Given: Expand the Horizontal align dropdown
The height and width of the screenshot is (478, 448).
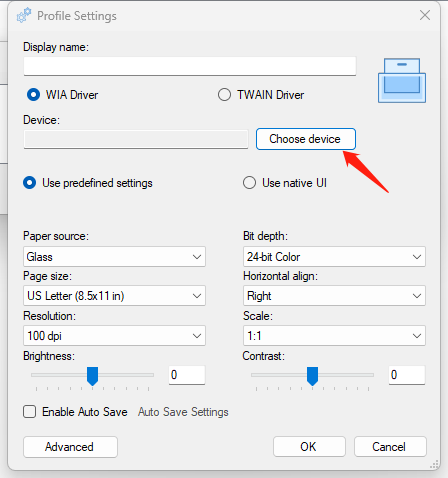Looking at the screenshot, I should (334, 296).
